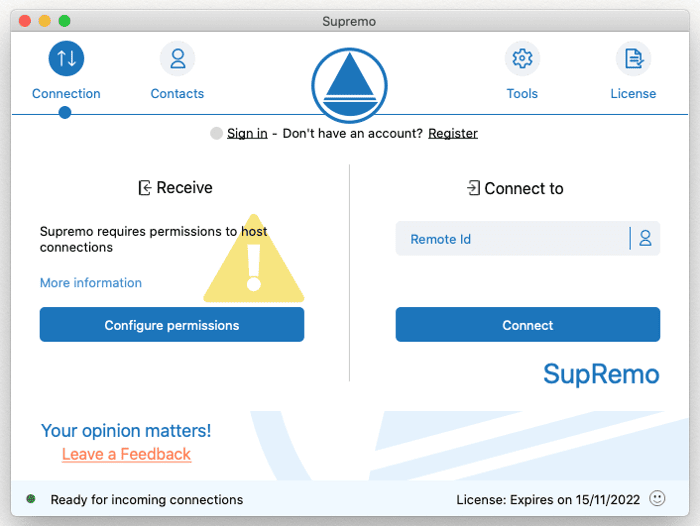Click the 'Supremo requires permissions' message
The height and width of the screenshot is (526, 700).
tap(153, 239)
